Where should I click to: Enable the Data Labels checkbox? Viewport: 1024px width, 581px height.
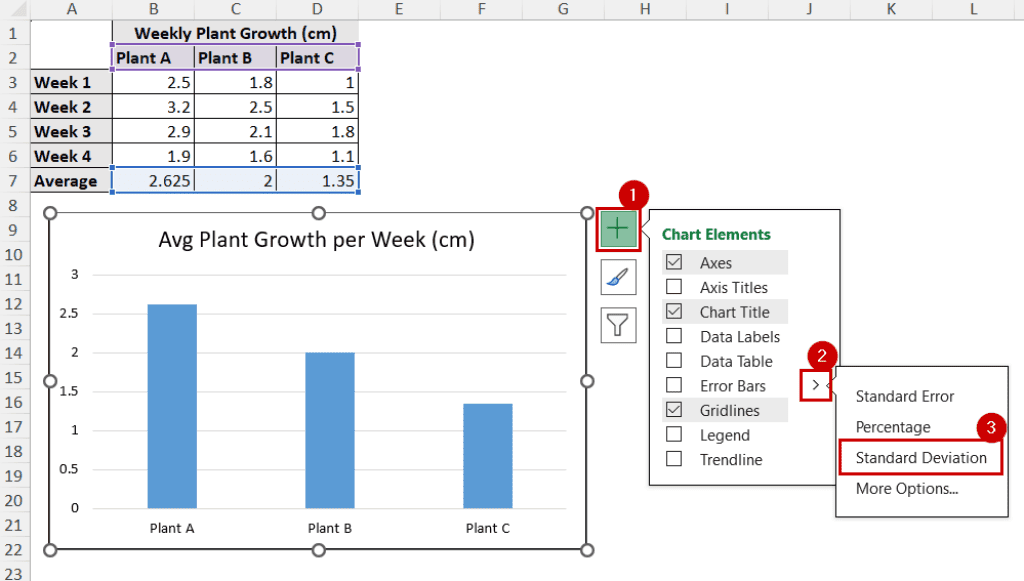pyautogui.click(x=672, y=336)
